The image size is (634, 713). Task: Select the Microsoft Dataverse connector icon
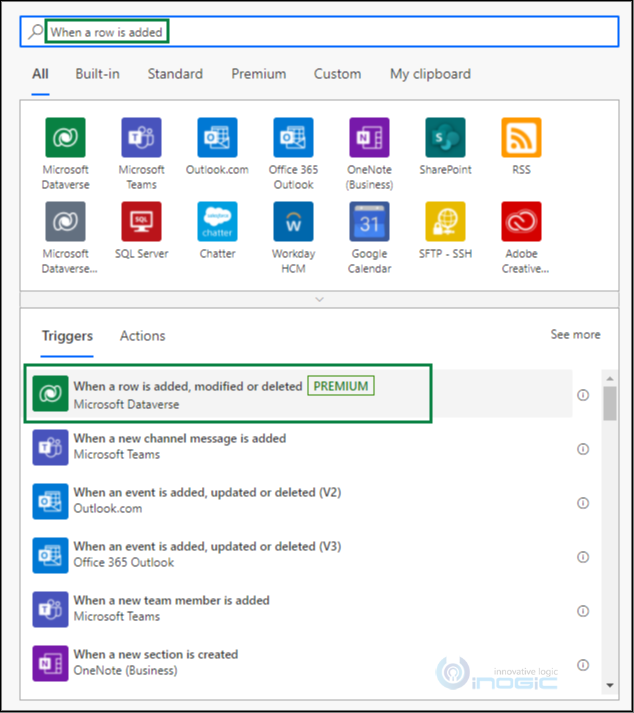pos(65,138)
